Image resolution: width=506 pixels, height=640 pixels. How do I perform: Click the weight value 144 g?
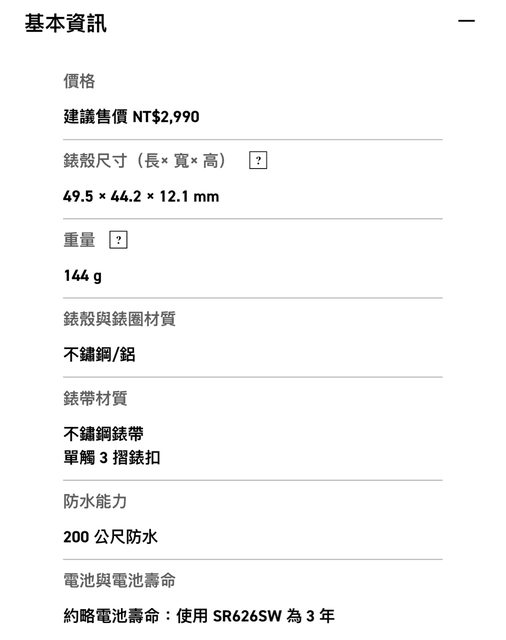tap(83, 276)
